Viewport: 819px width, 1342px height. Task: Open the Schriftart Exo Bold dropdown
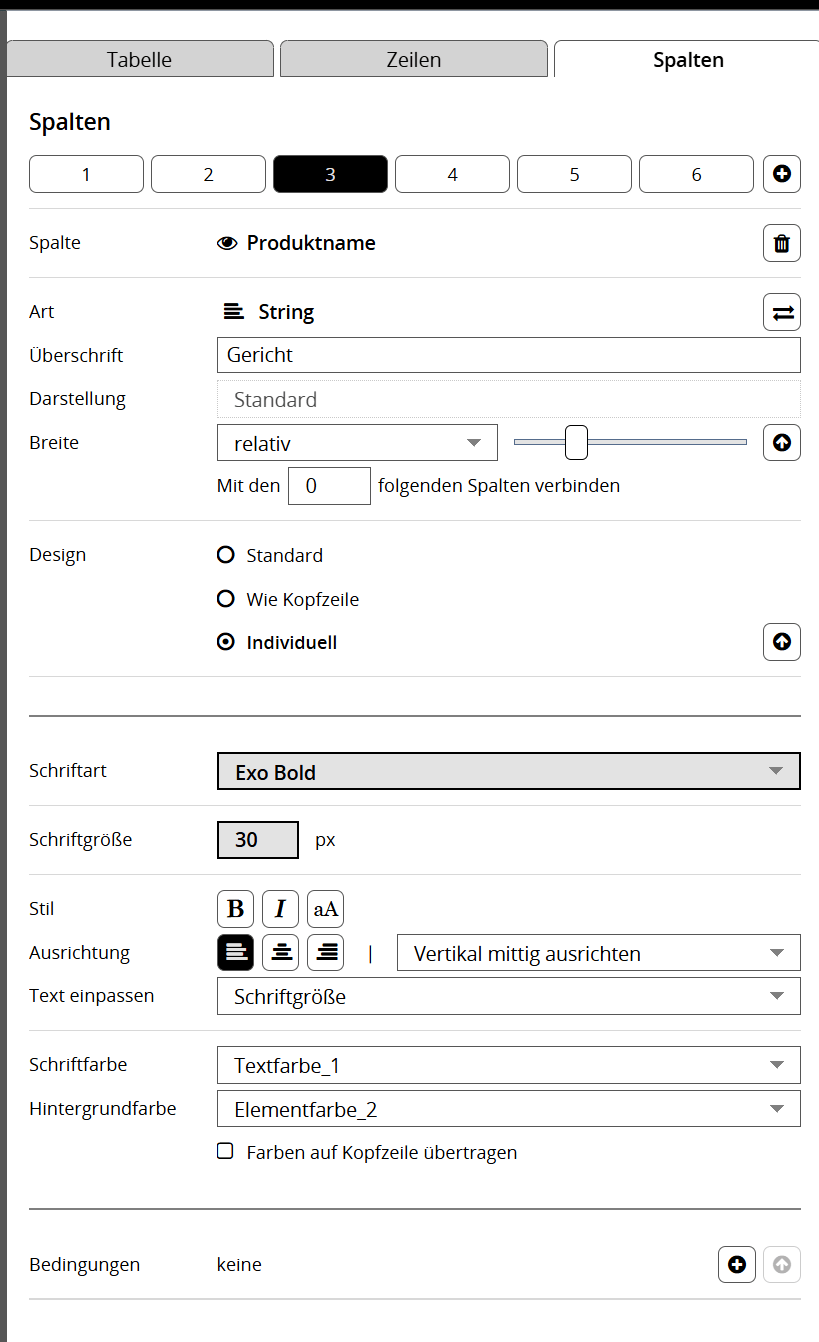pos(508,772)
